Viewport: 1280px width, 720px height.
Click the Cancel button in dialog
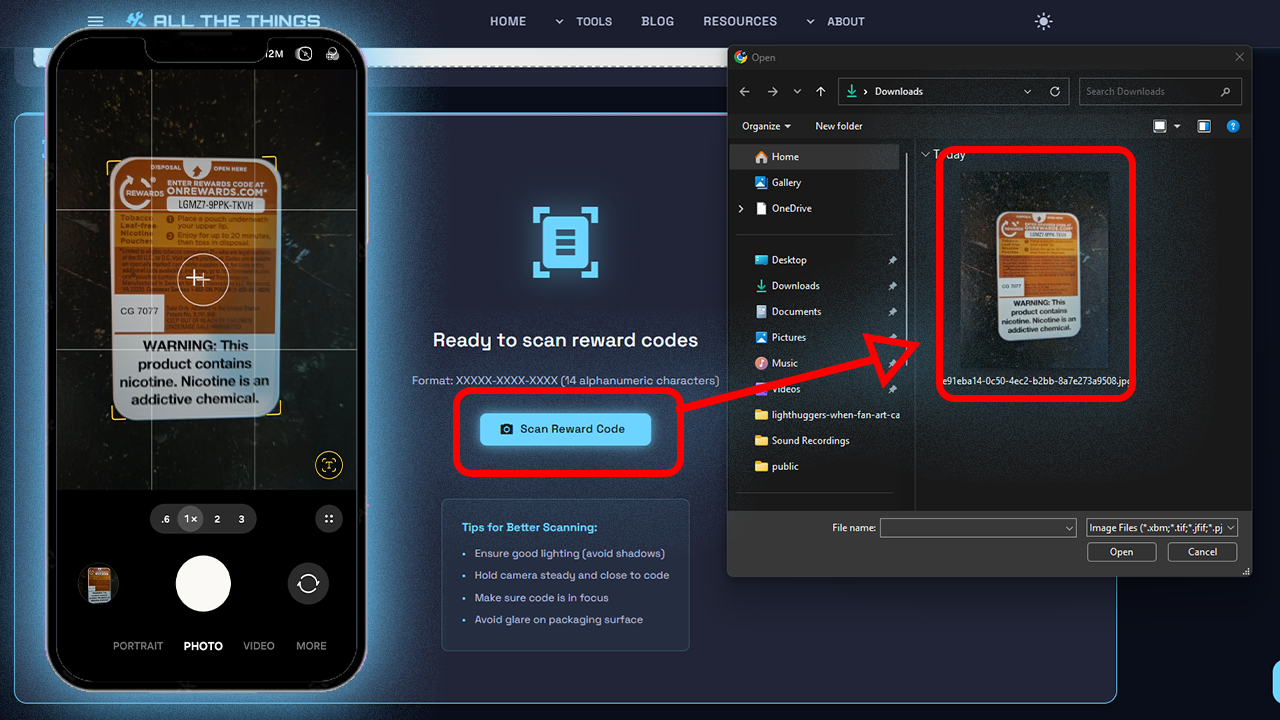(x=1201, y=552)
